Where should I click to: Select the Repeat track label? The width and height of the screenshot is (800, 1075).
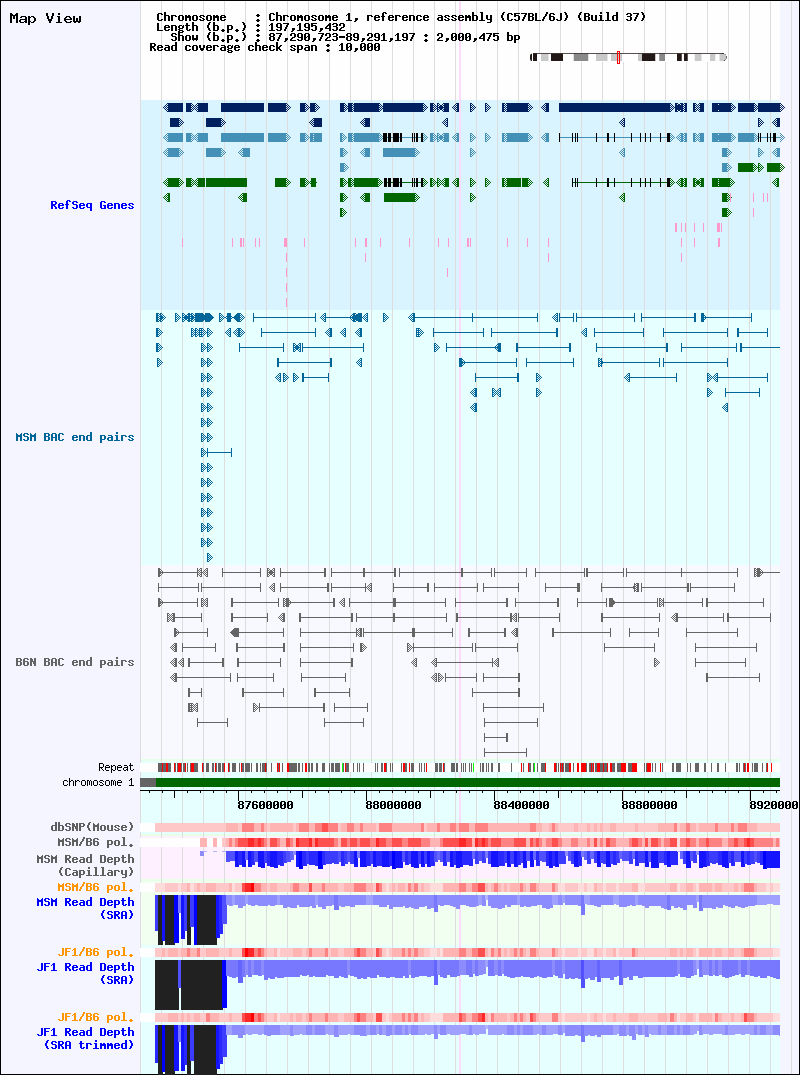116,767
